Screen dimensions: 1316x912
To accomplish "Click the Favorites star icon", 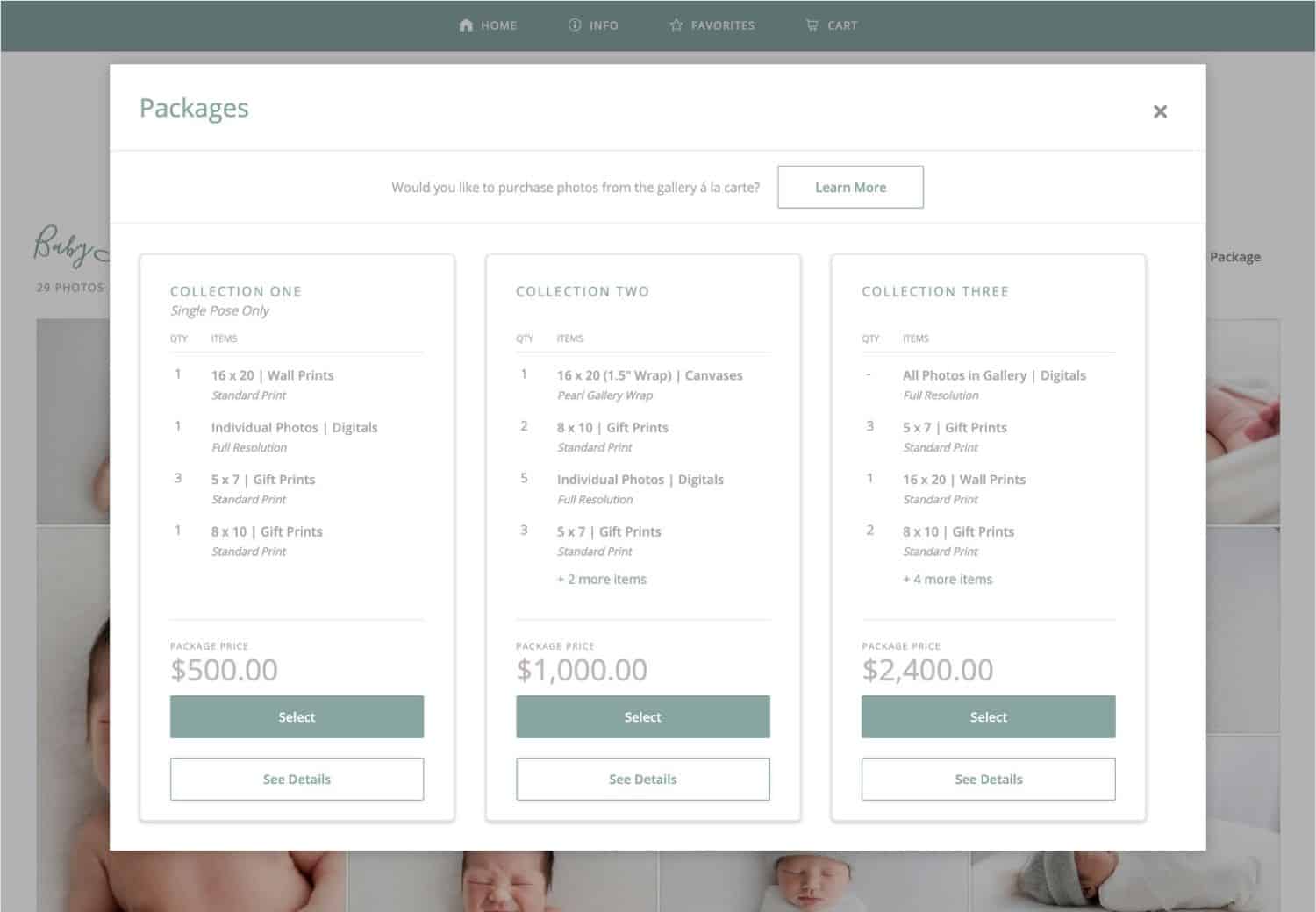I will pos(675,25).
